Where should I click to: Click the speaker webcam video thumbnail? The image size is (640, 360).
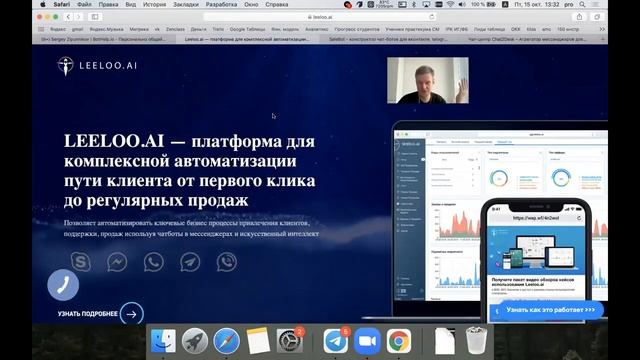(x=428, y=80)
